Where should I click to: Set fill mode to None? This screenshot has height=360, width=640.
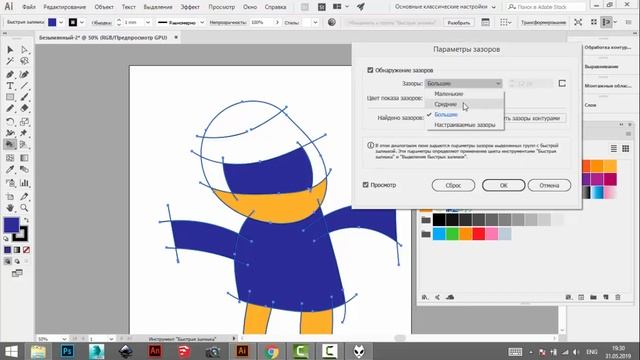[26, 250]
